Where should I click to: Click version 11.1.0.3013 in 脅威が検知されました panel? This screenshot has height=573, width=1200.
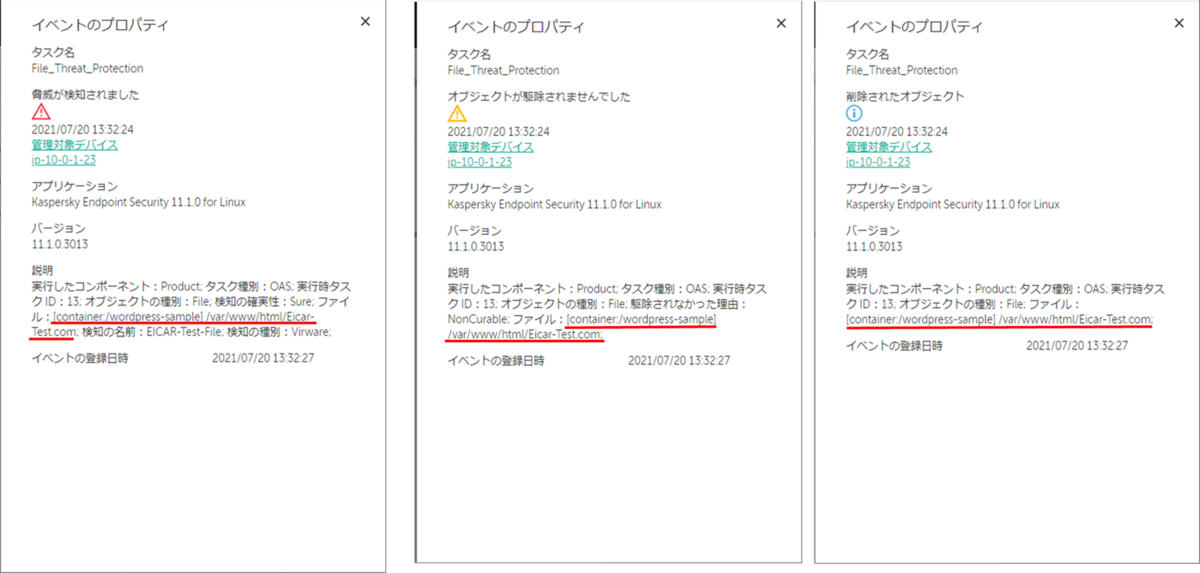pyautogui.click(x=59, y=244)
